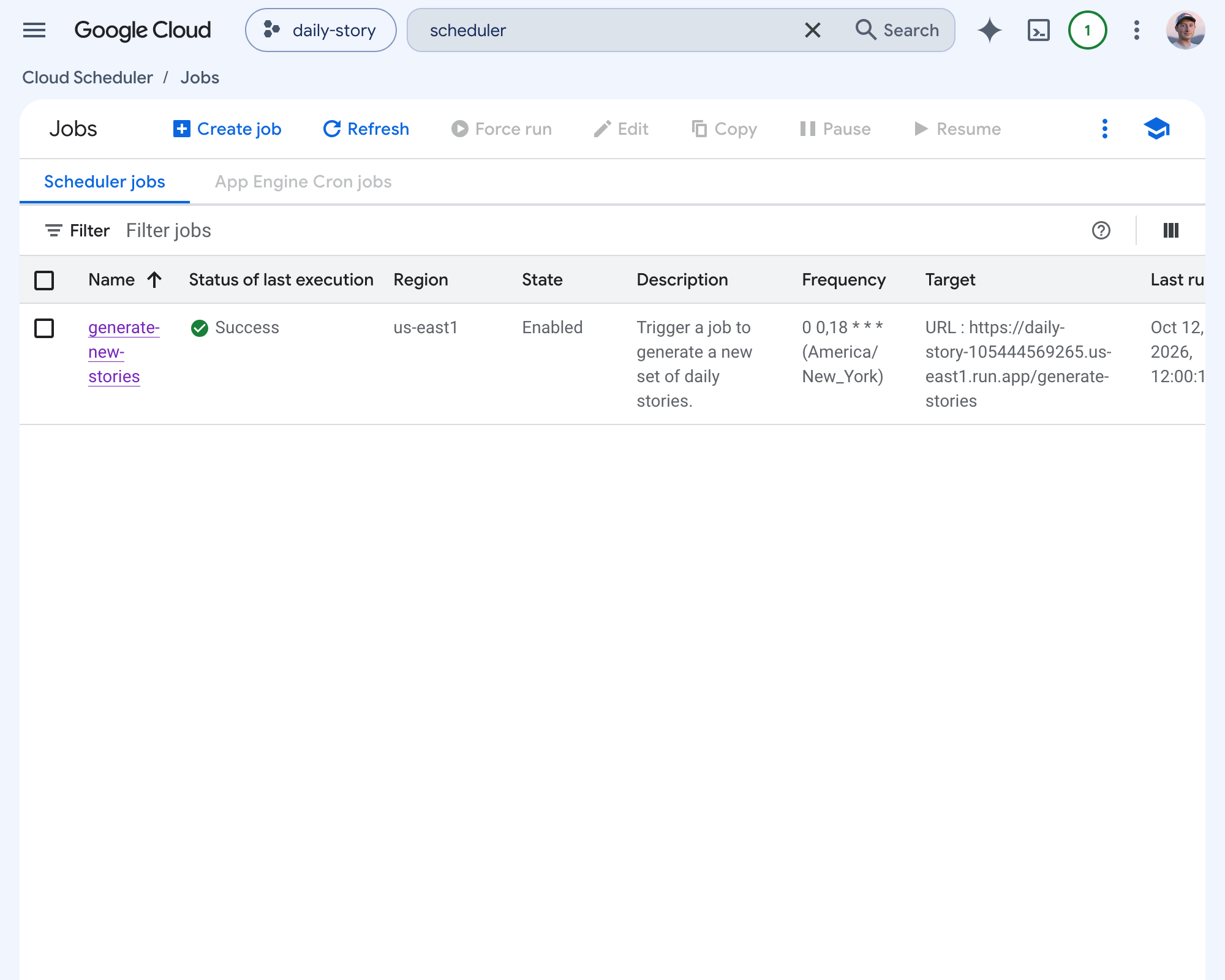Open filter help question icon
Image resolution: width=1225 pixels, height=980 pixels.
(x=1101, y=230)
